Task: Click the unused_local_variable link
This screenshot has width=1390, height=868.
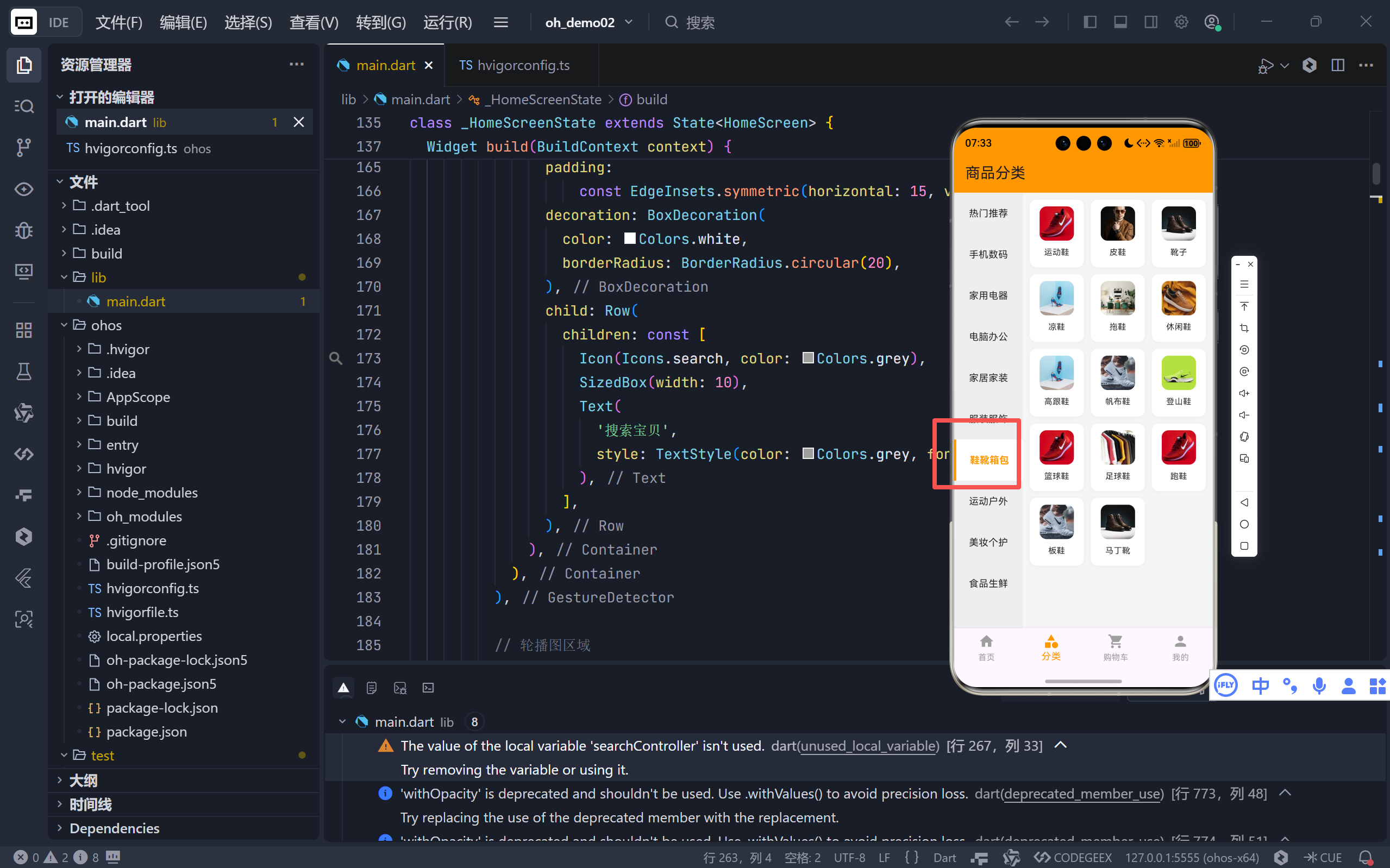Action: click(x=869, y=746)
